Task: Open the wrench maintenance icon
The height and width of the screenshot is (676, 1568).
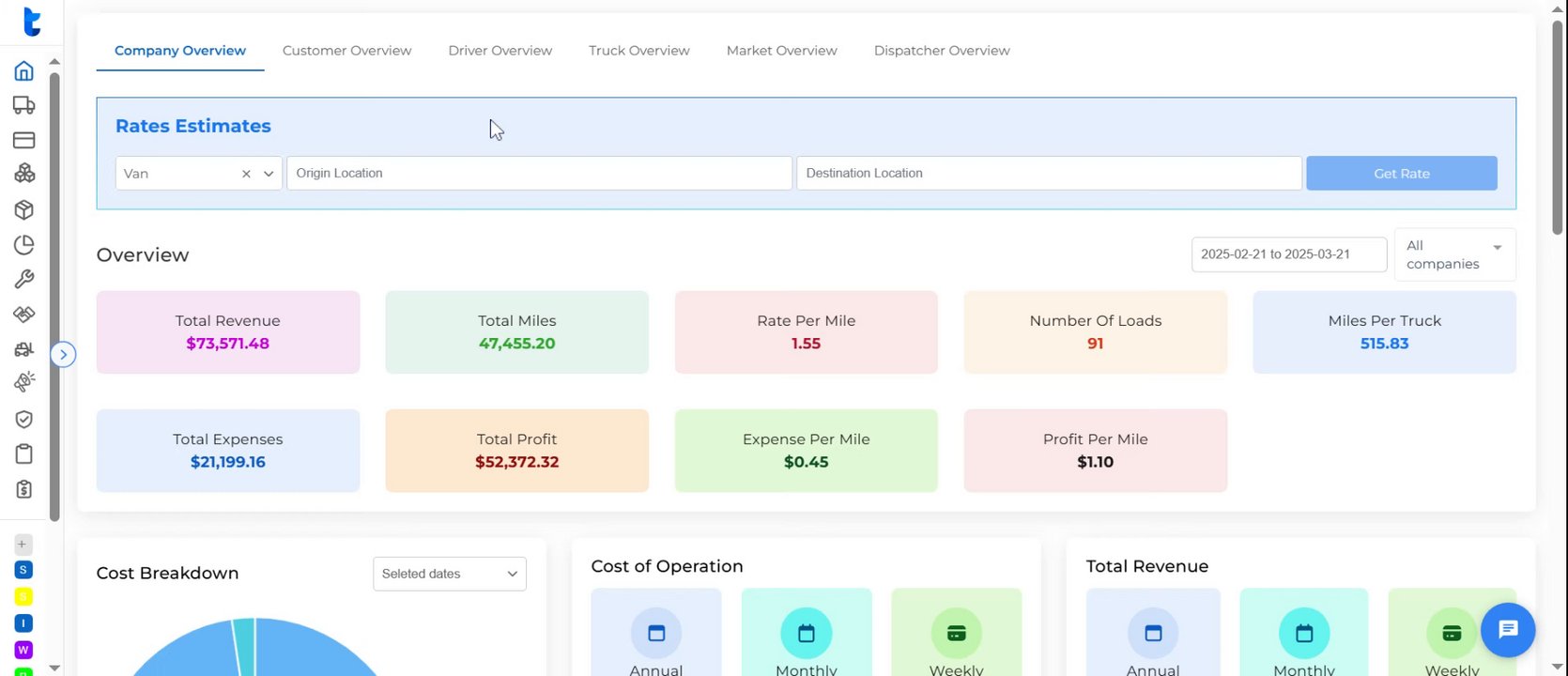Action: click(x=24, y=279)
